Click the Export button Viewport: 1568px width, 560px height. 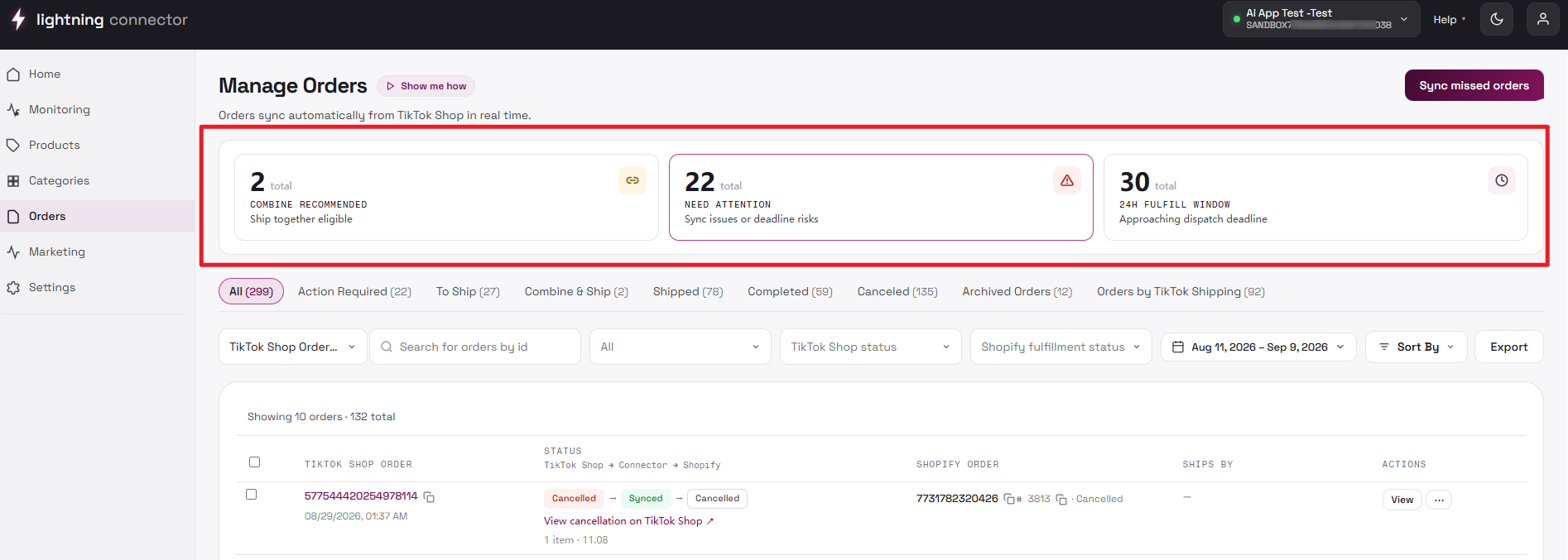(x=1508, y=347)
